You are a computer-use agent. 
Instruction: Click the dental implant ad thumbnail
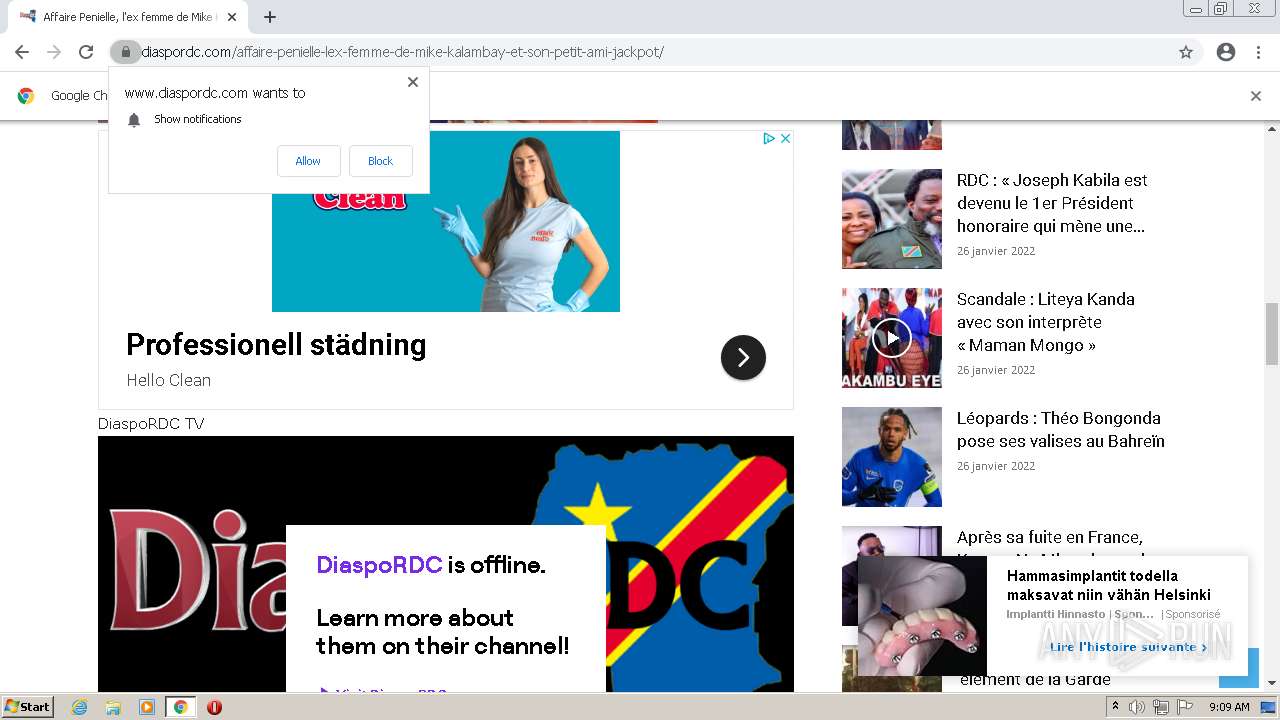tap(922, 616)
